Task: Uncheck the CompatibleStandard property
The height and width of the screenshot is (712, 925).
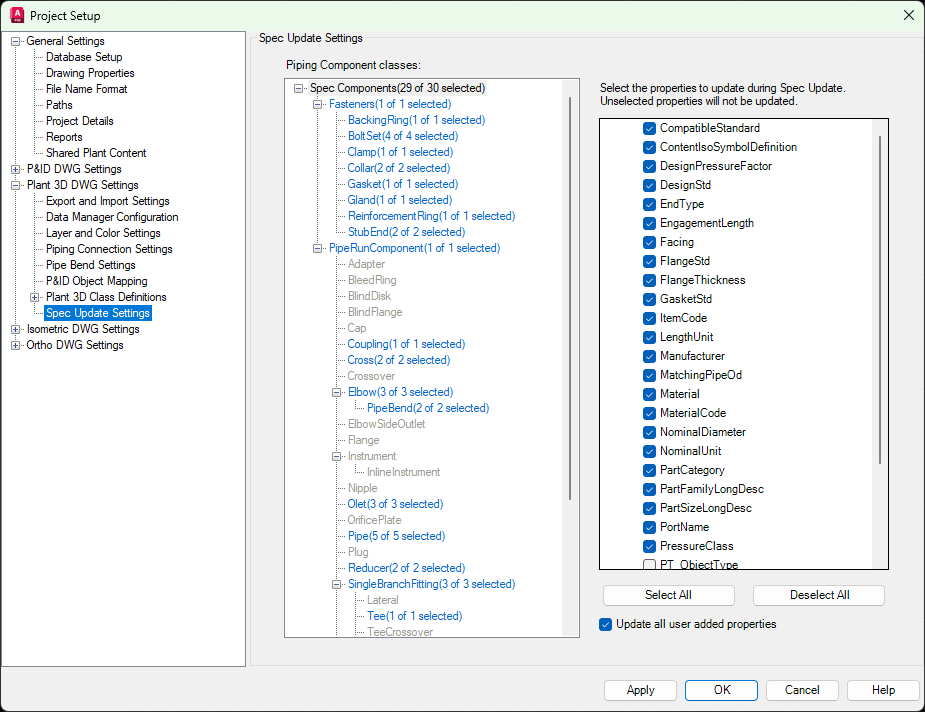Action: point(649,128)
